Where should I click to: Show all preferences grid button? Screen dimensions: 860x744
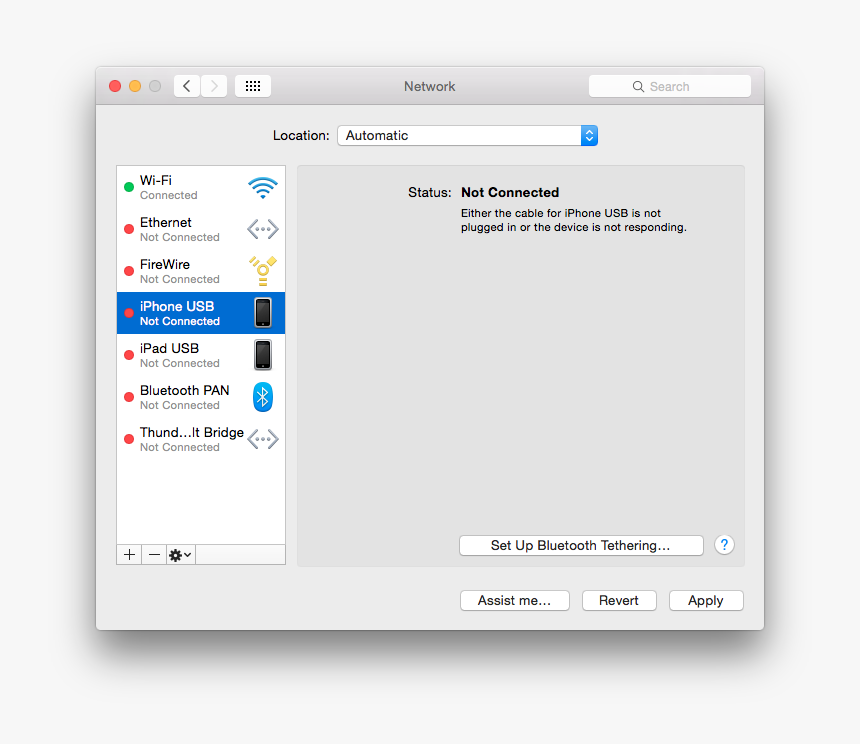pos(253,86)
